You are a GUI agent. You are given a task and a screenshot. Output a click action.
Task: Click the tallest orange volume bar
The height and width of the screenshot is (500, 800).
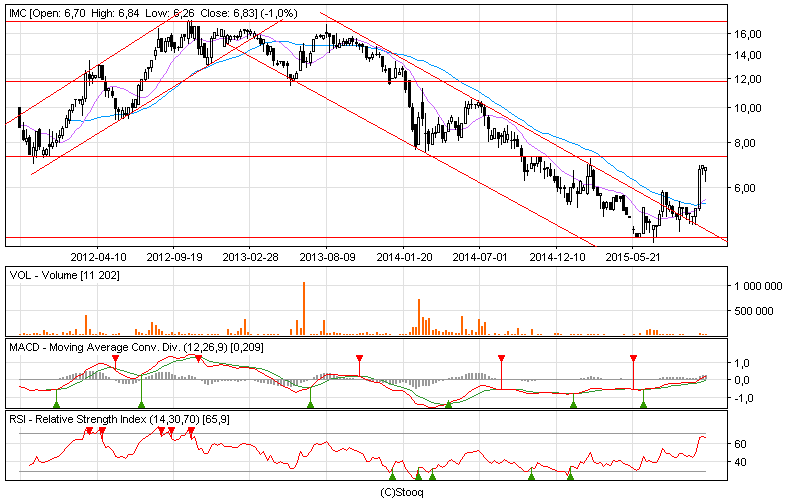[304, 308]
